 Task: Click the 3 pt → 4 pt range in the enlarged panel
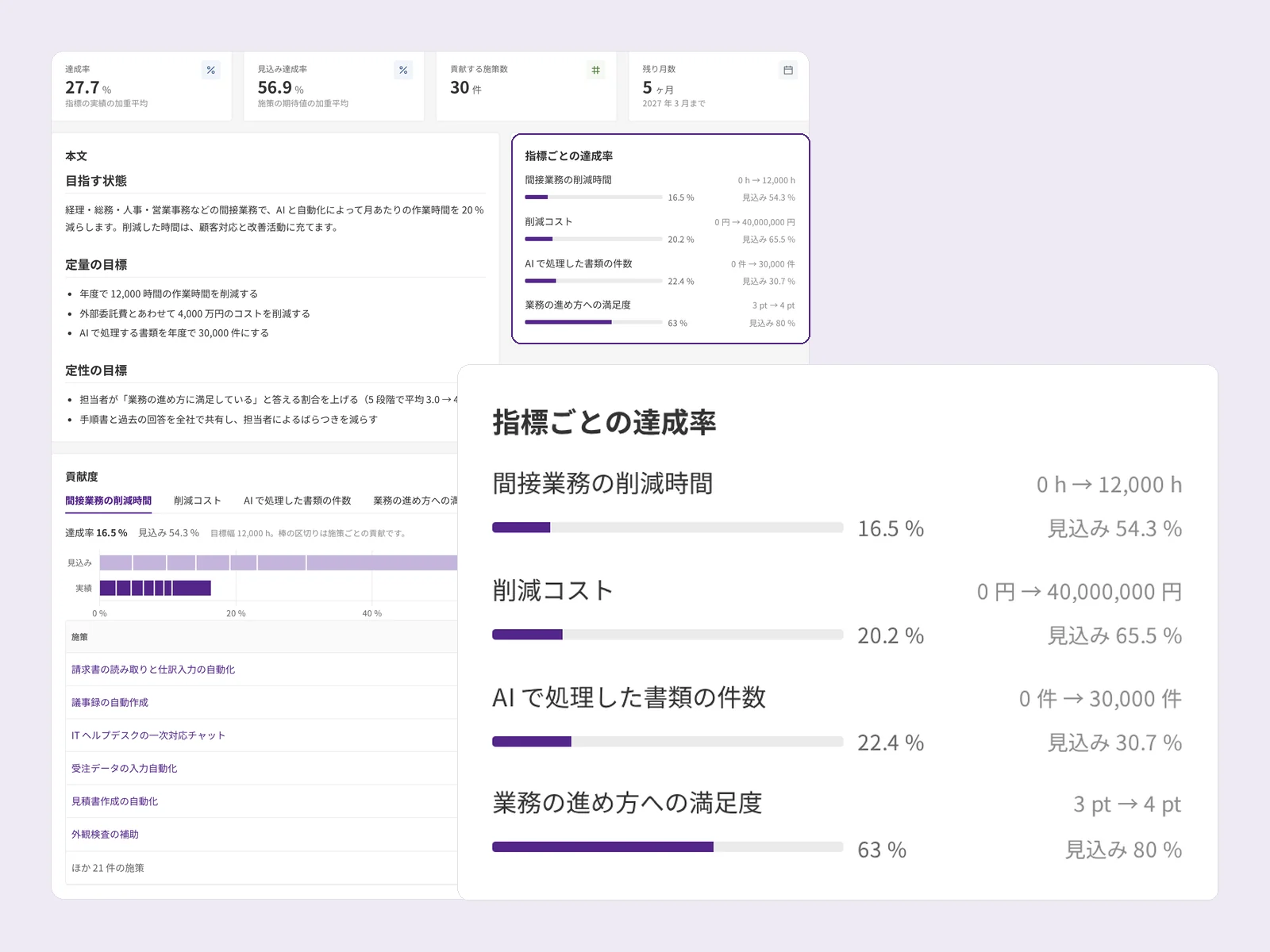(1127, 804)
